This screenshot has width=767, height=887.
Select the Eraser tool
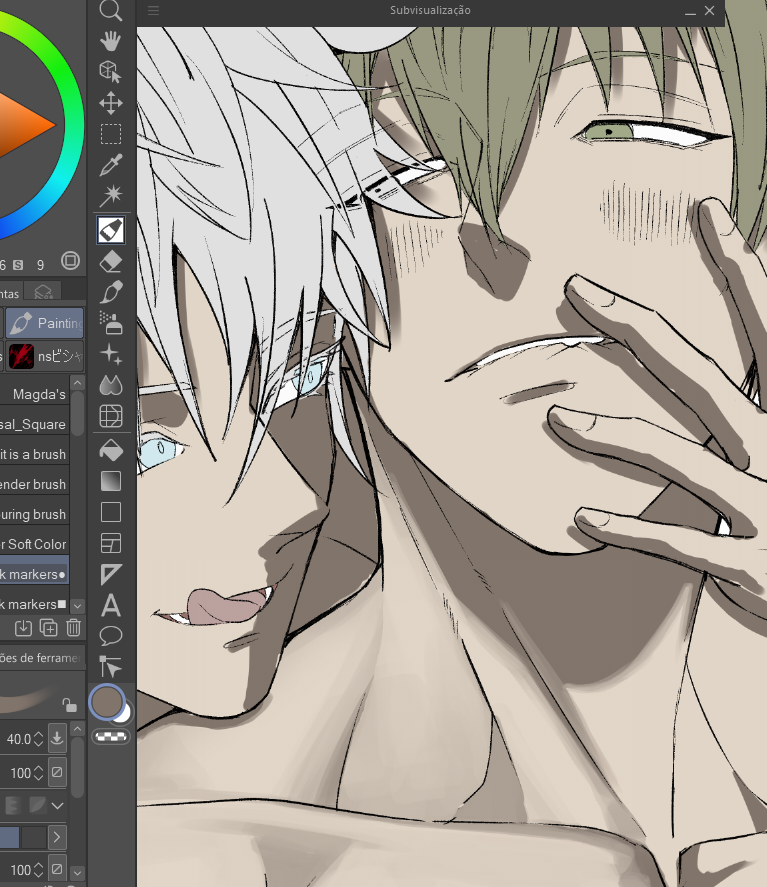click(110, 262)
